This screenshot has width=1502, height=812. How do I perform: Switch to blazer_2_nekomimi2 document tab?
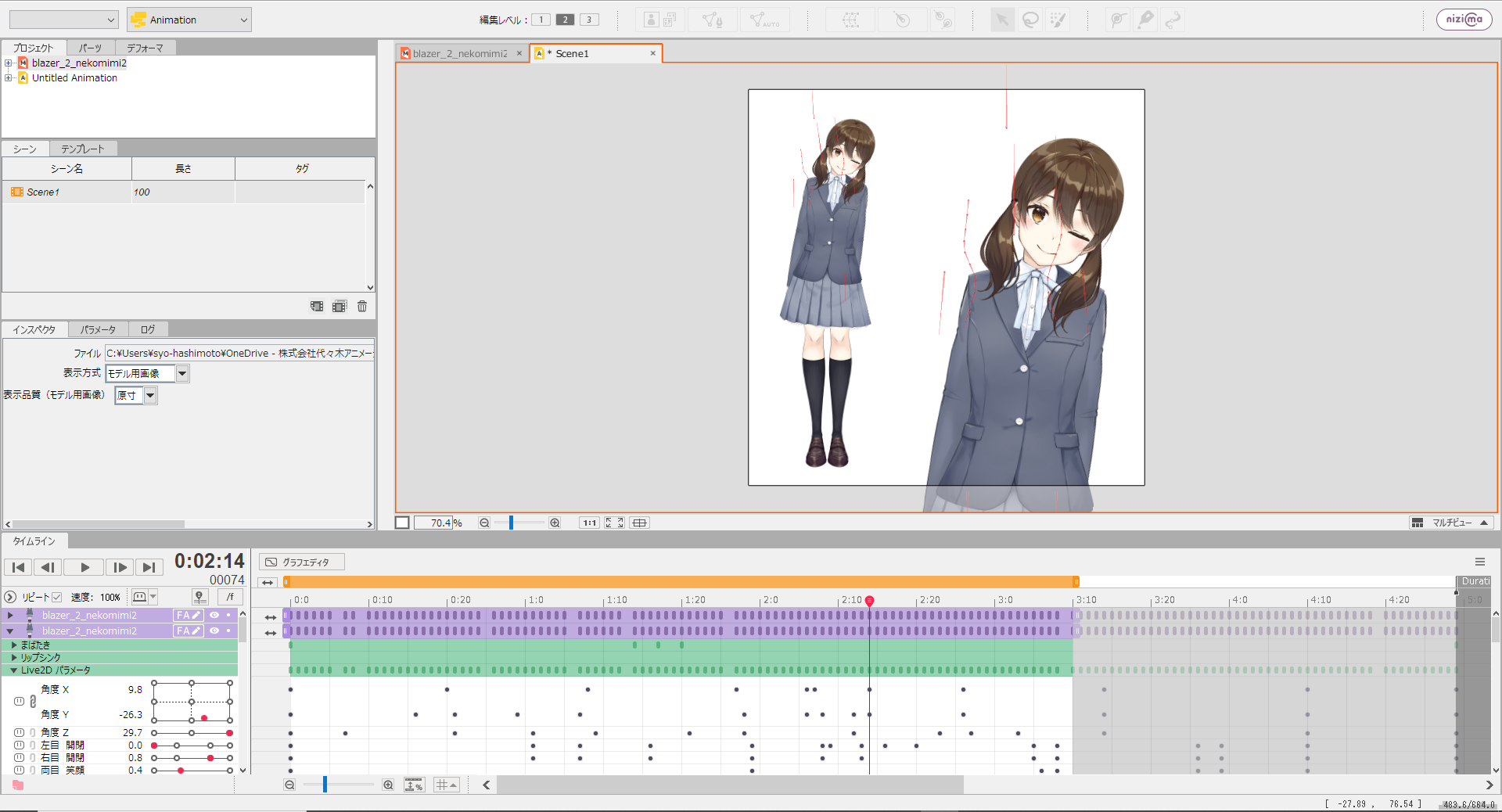(x=460, y=54)
